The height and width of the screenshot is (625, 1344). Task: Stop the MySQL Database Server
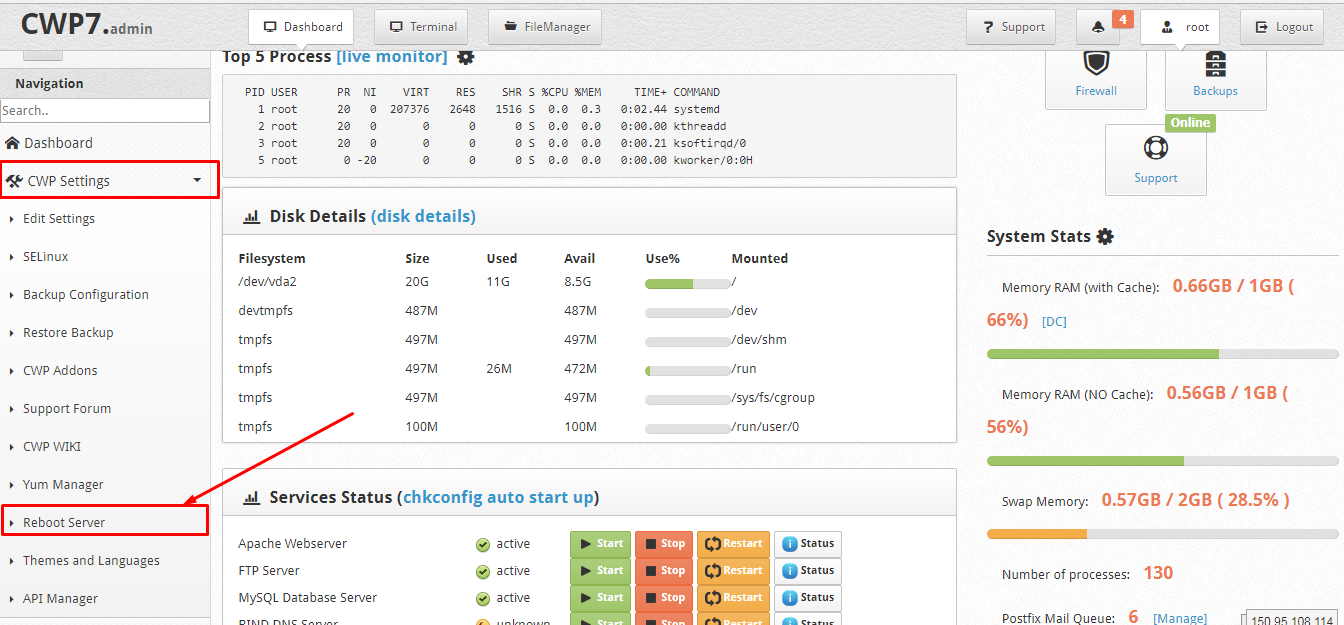664,598
